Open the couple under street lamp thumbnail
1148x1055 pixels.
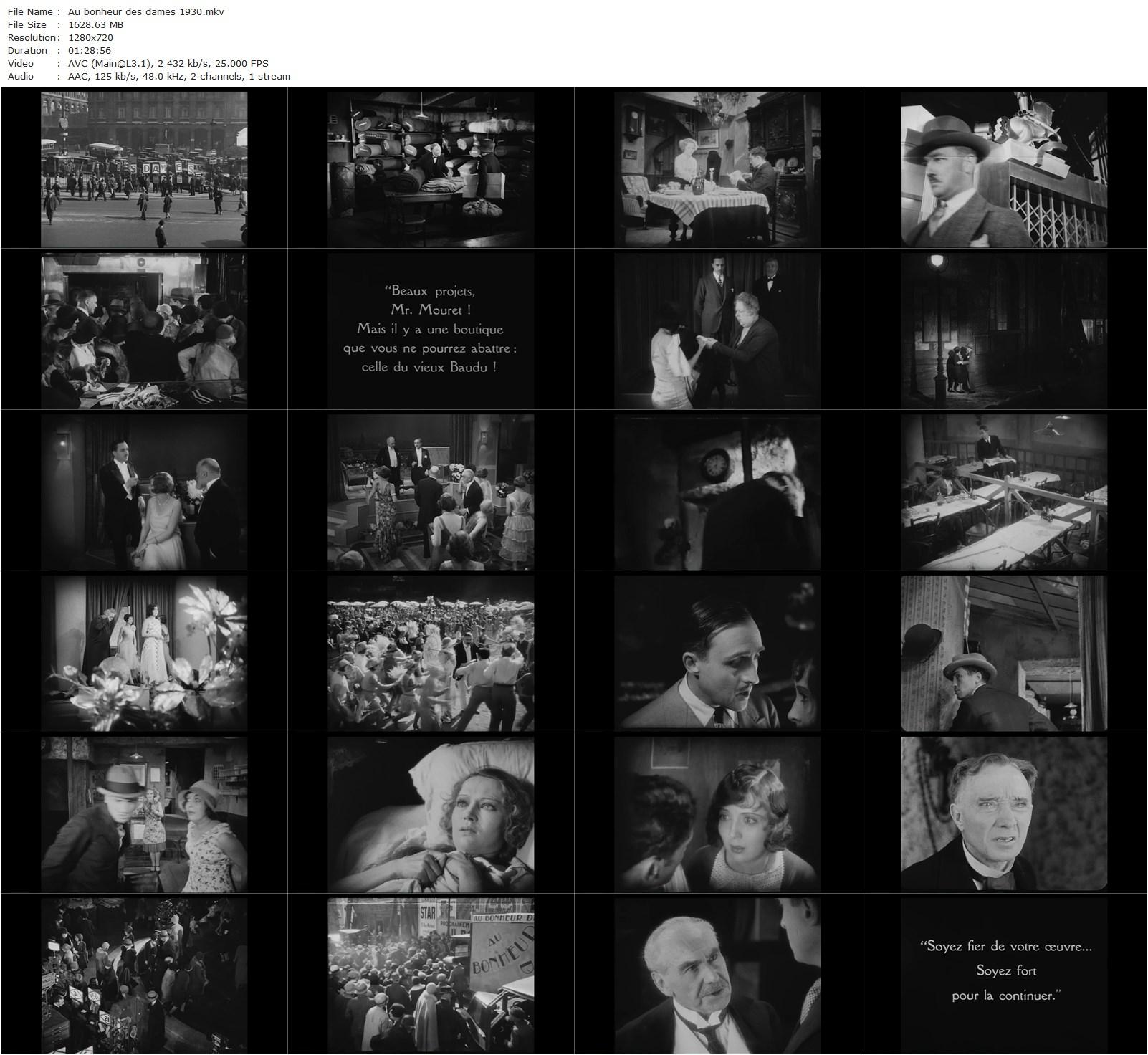tap(1004, 330)
